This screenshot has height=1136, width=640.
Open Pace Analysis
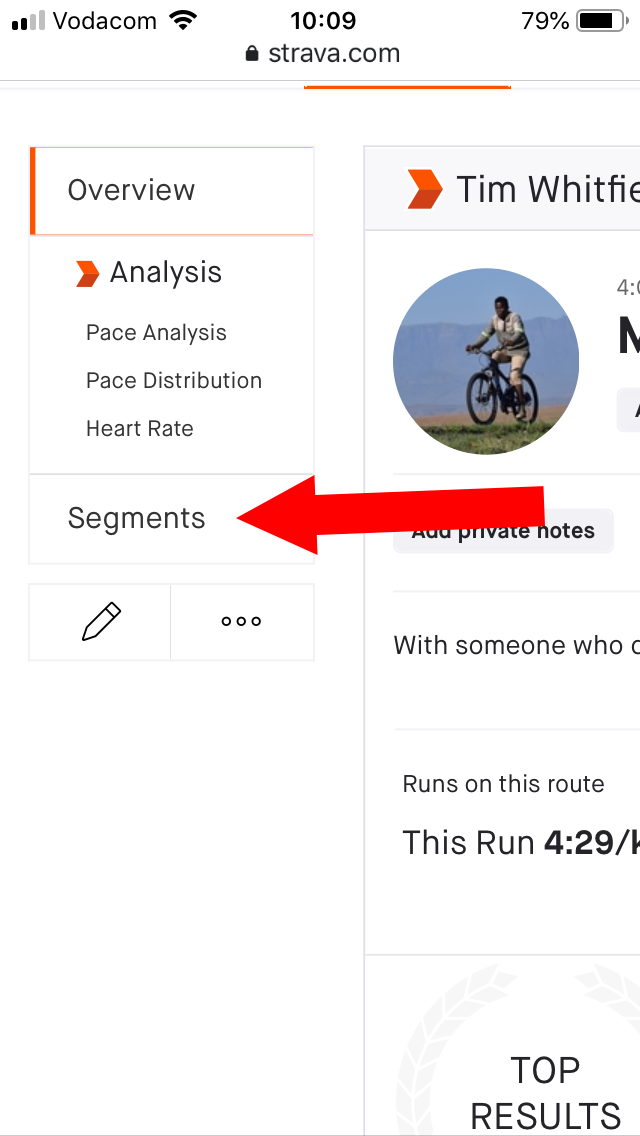pos(157,333)
